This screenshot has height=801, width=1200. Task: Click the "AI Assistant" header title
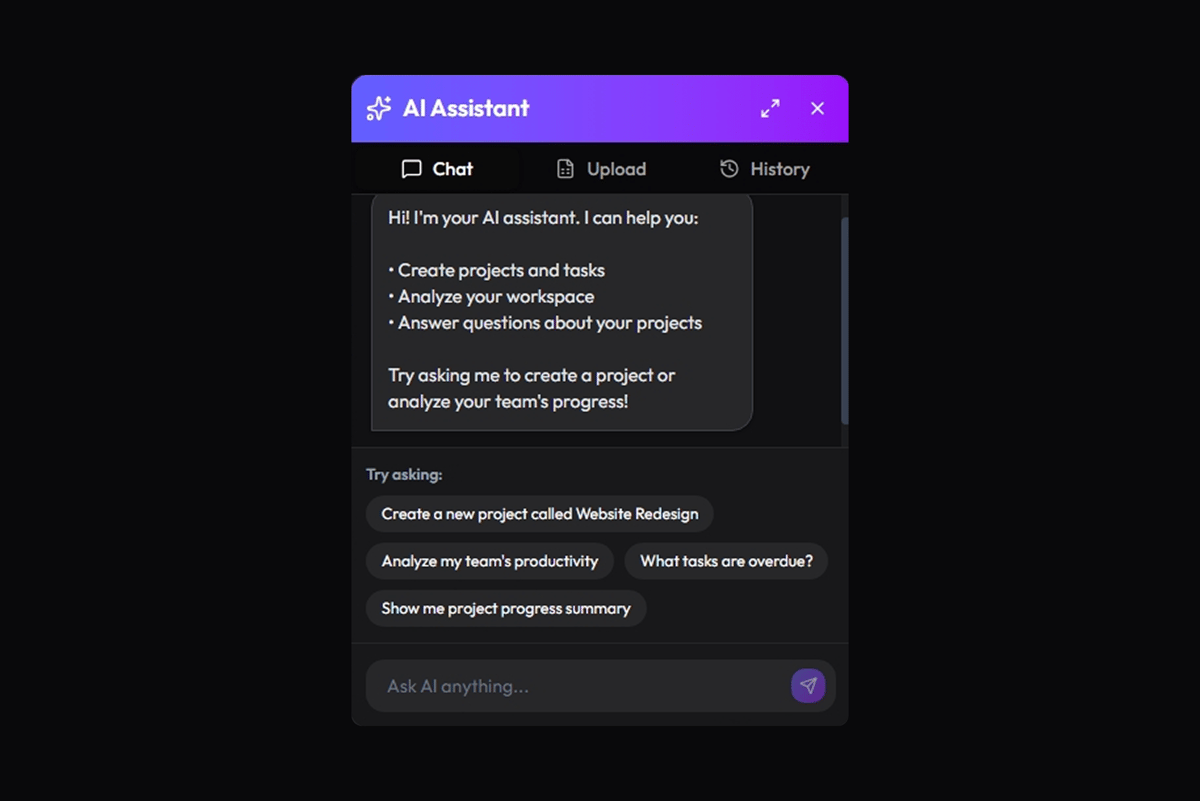466,109
